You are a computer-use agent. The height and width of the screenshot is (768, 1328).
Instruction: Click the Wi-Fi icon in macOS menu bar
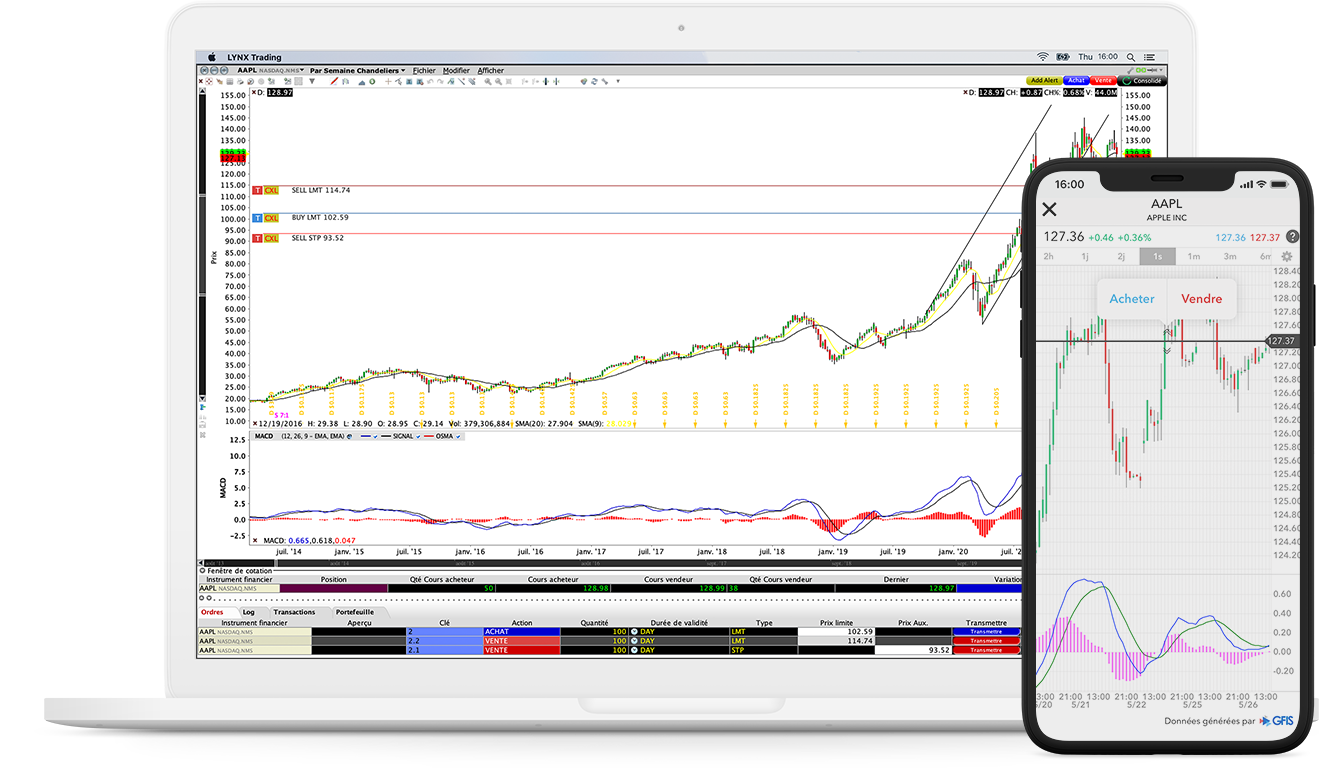(1043, 57)
